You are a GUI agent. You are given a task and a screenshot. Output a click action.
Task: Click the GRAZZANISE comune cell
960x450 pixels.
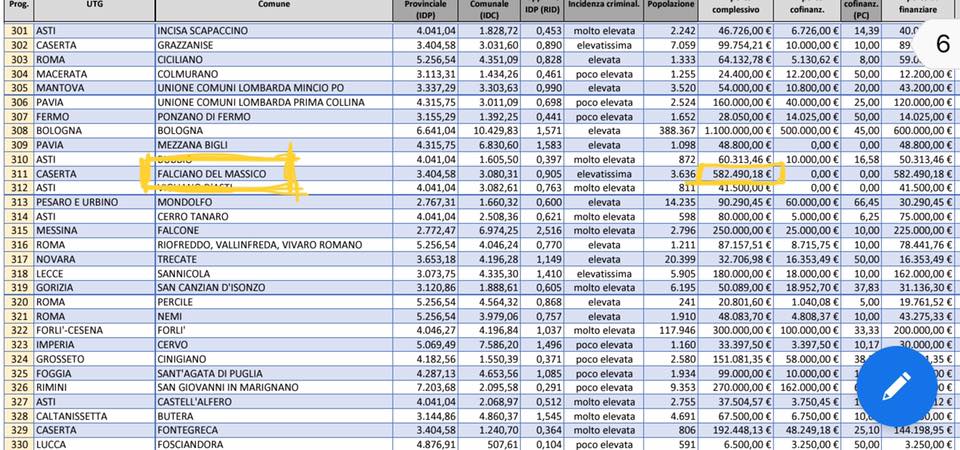[274, 45]
